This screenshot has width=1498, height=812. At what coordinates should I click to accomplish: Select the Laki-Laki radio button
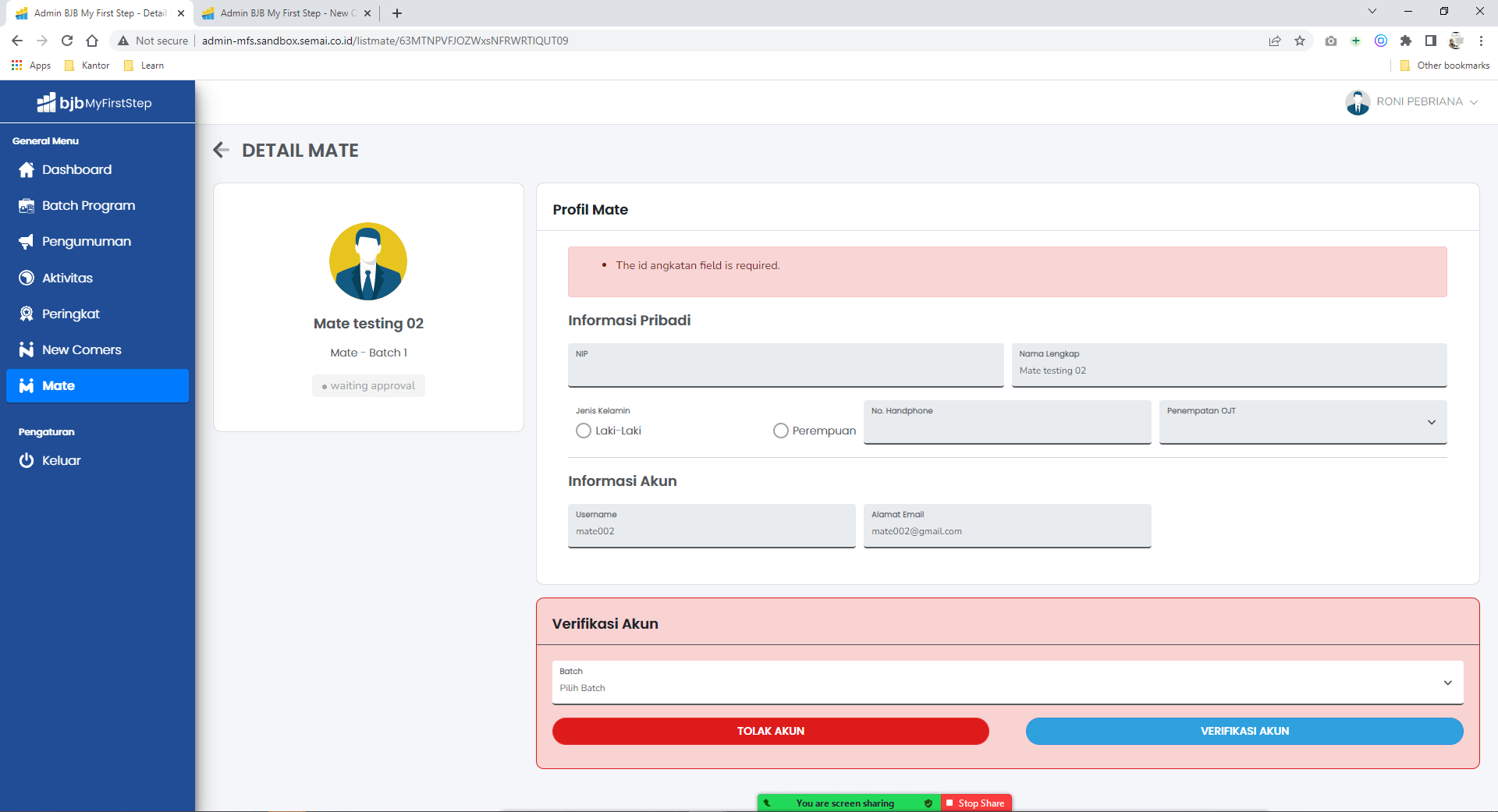click(x=584, y=431)
